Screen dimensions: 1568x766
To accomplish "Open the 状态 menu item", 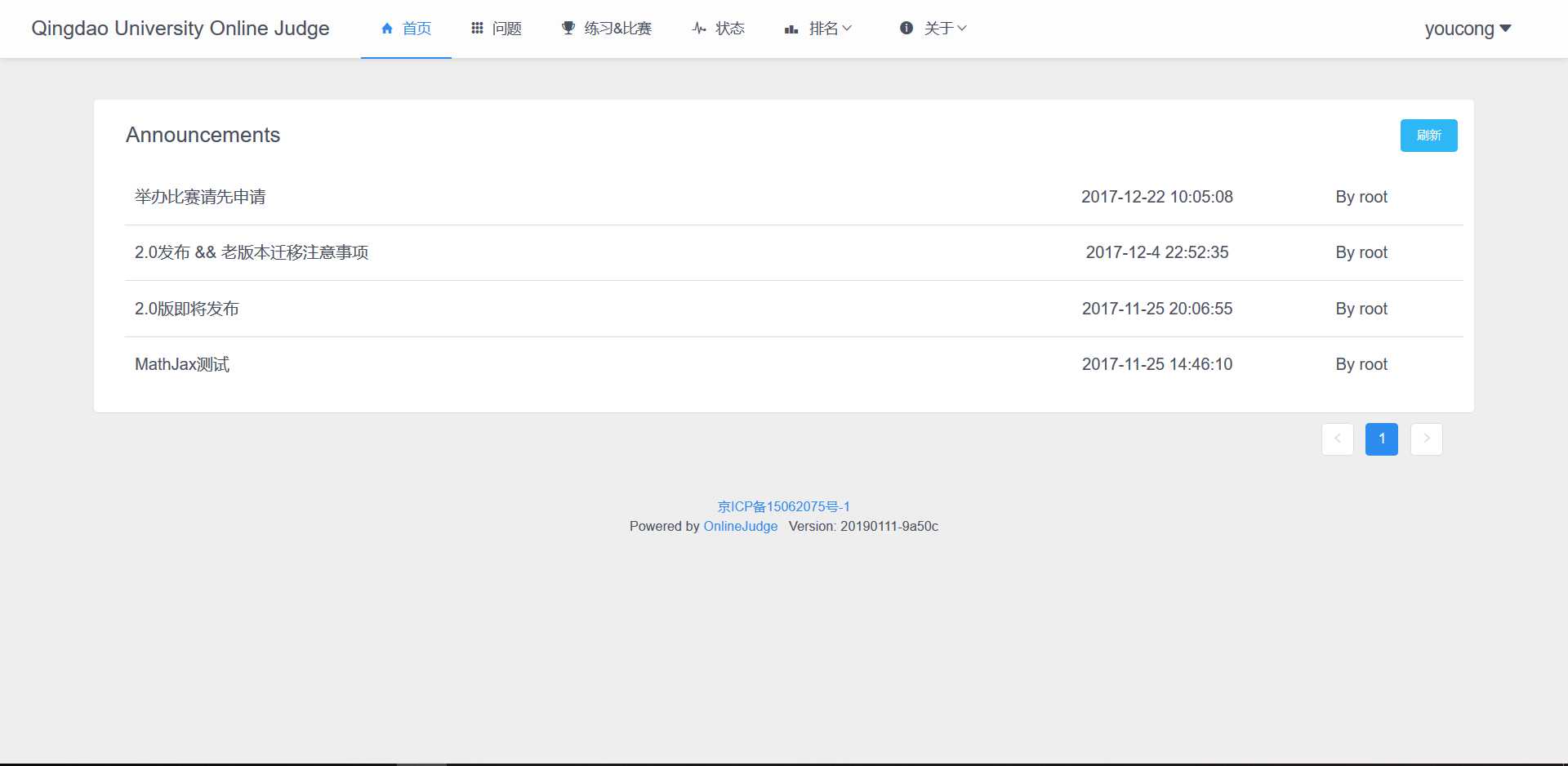I will click(x=719, y=29).
